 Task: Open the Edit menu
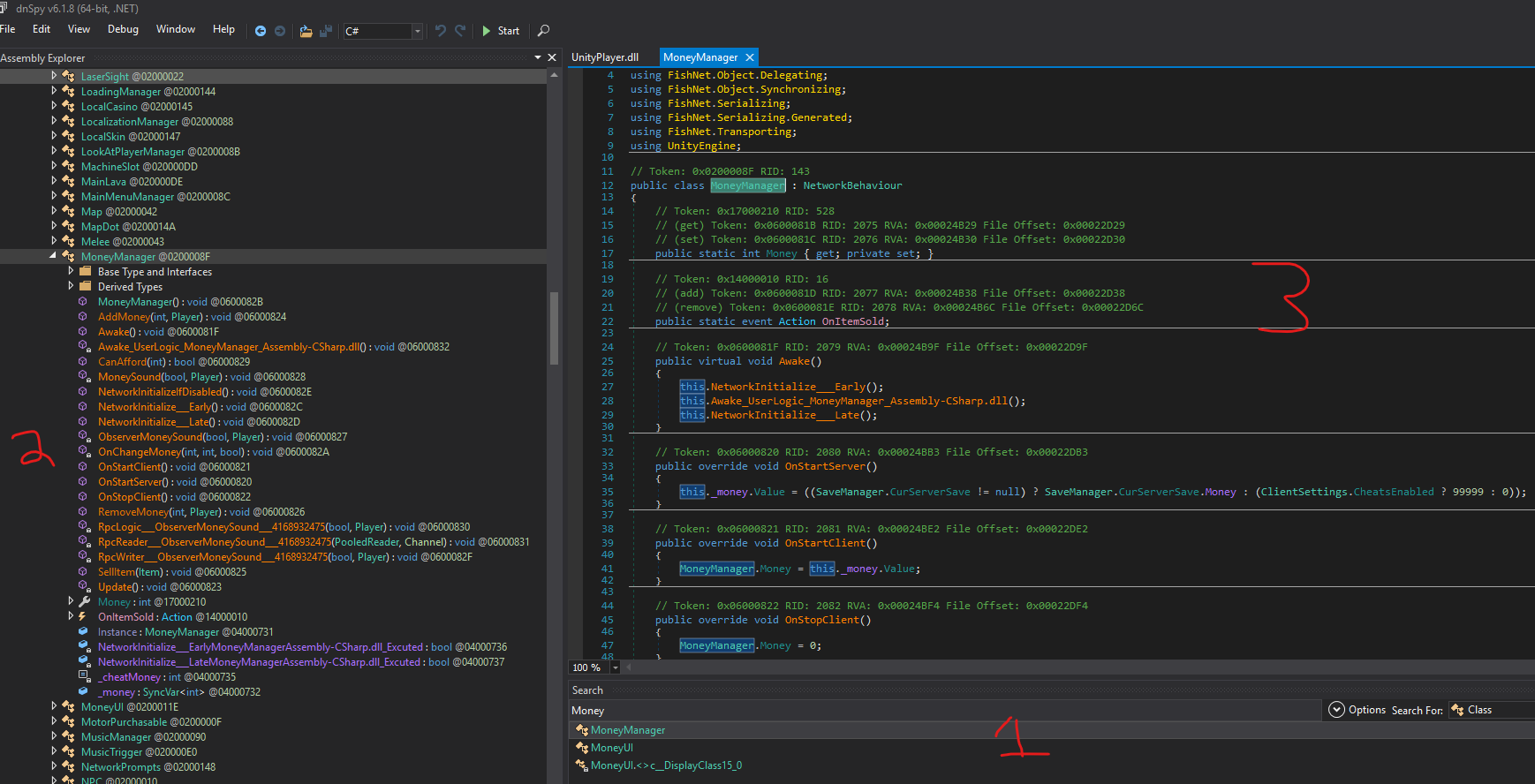(42, 29)
